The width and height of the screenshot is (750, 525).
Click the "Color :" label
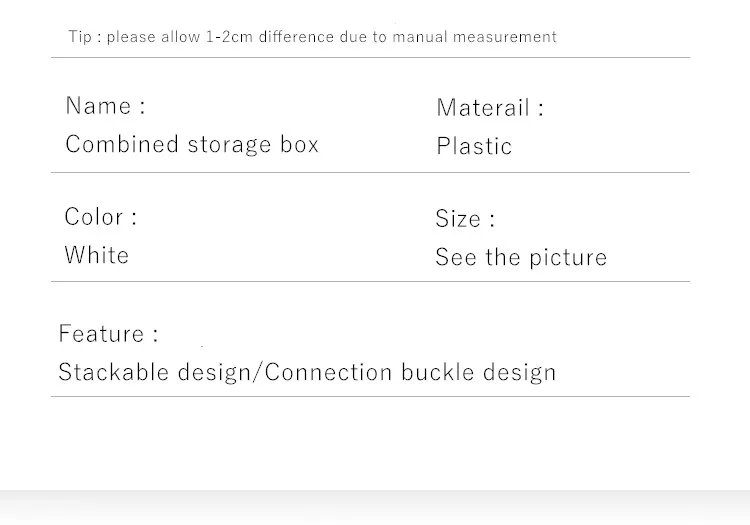pyautogui.click(x=101, y=217)
